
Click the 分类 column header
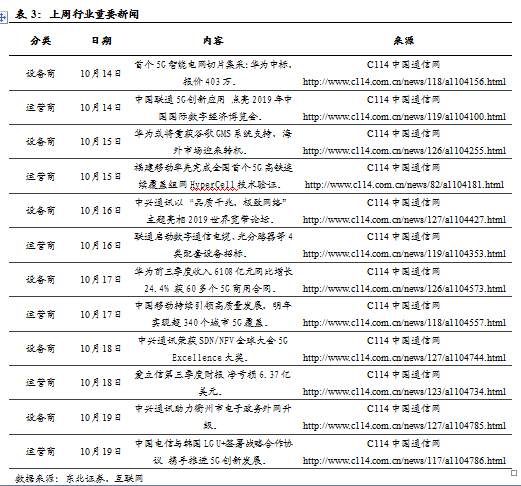[41, 41]
